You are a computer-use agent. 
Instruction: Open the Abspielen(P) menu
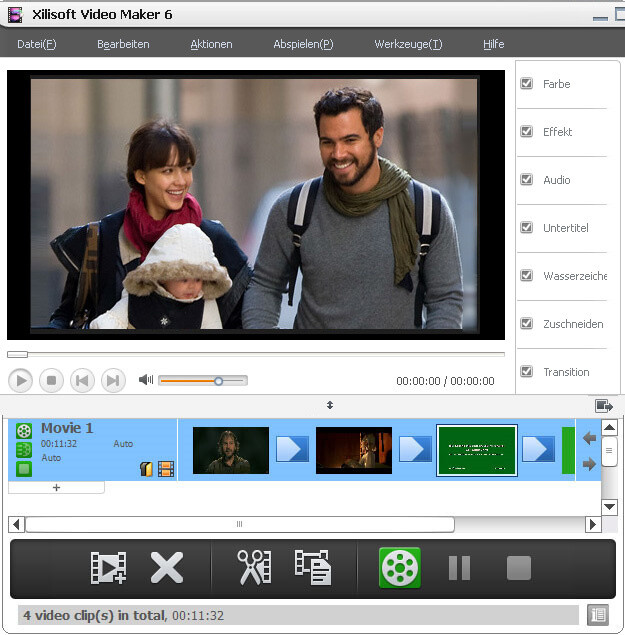point(303,44)
